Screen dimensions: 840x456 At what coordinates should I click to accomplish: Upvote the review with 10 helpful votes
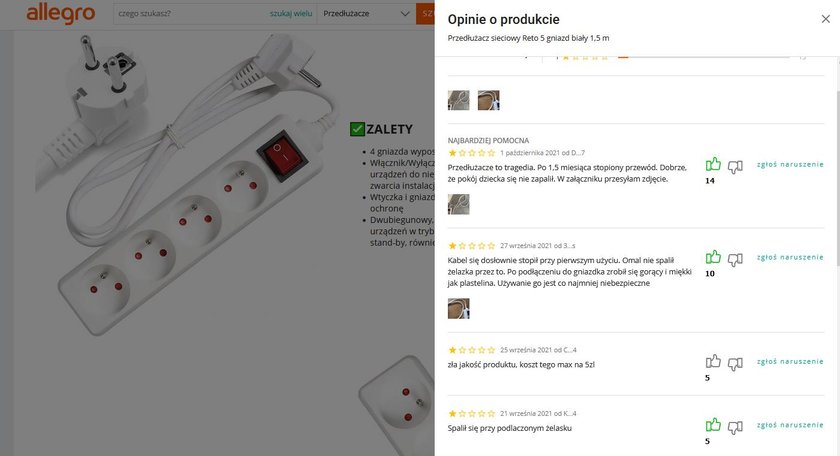click(712, 257)
